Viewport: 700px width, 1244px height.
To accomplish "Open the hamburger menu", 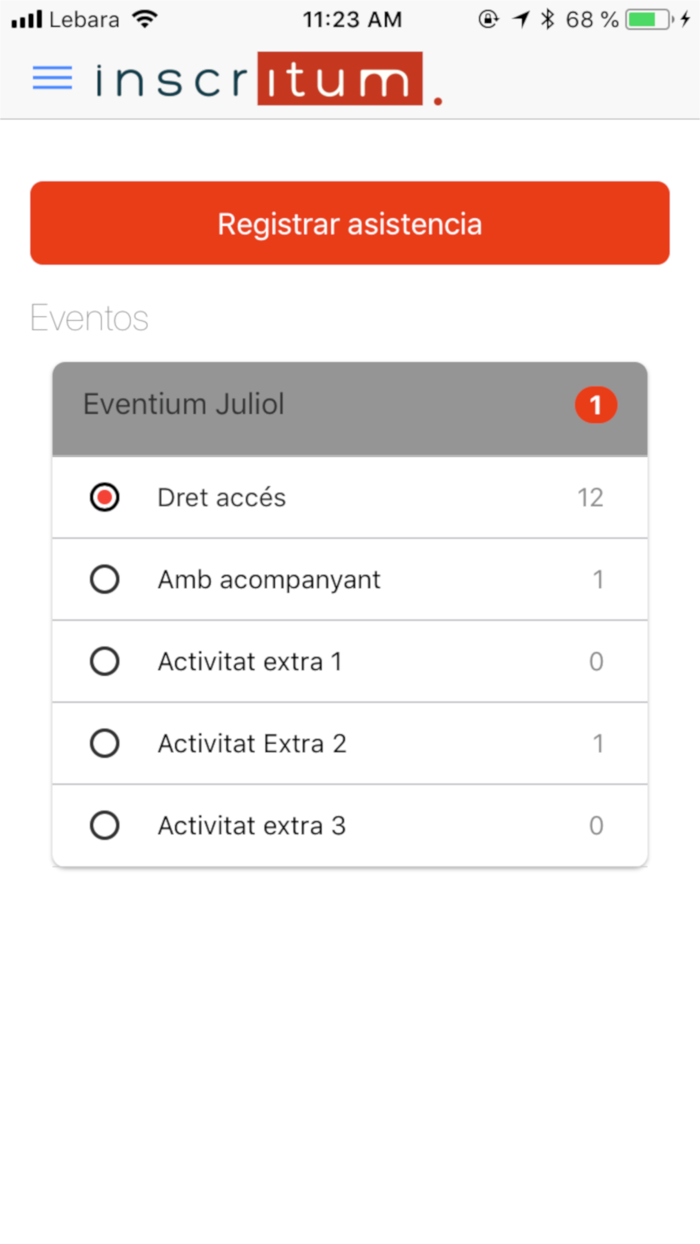I will 52,78.
